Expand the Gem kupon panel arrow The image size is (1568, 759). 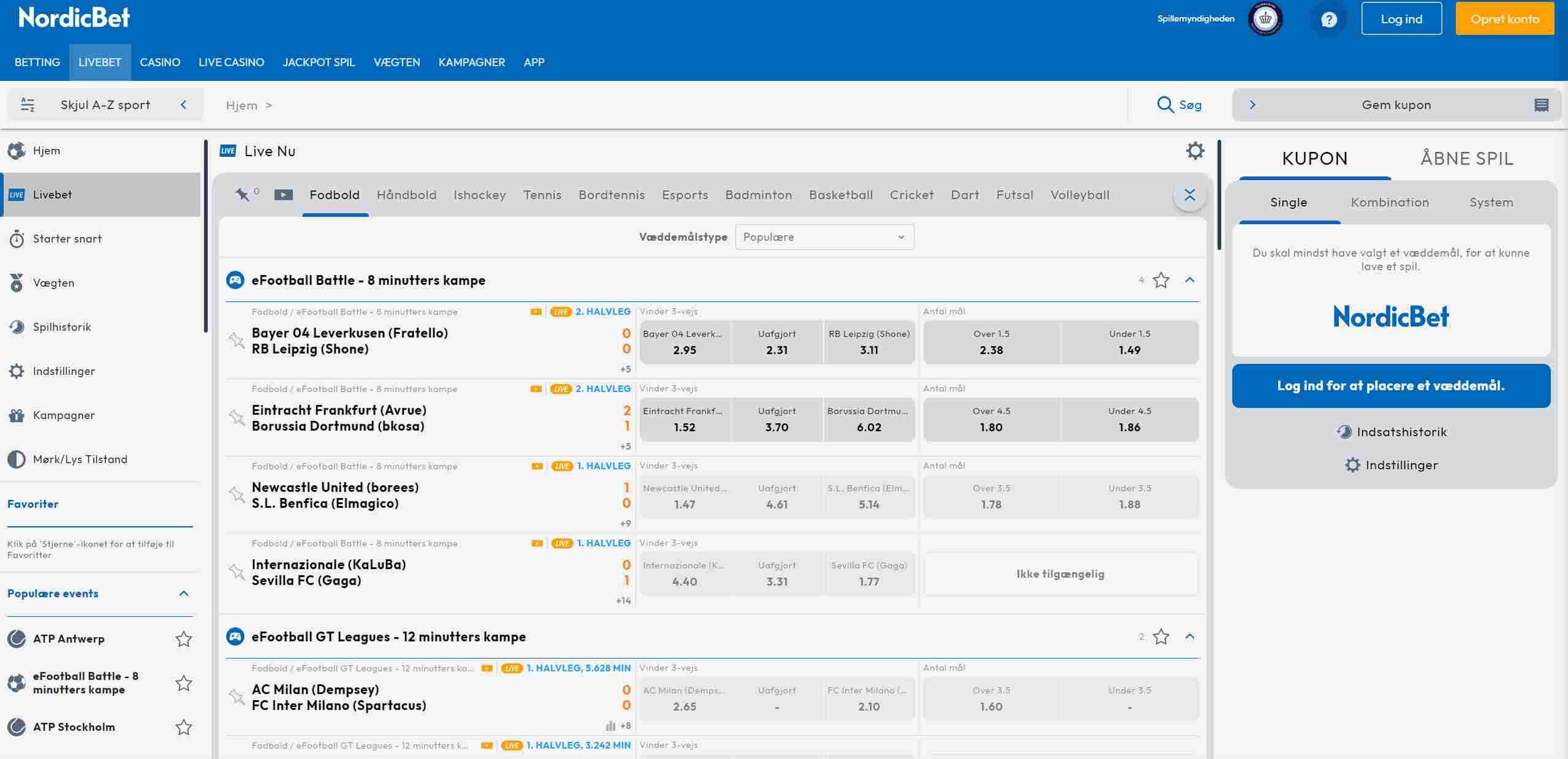pyautogui.click(x=1252, y=105)
